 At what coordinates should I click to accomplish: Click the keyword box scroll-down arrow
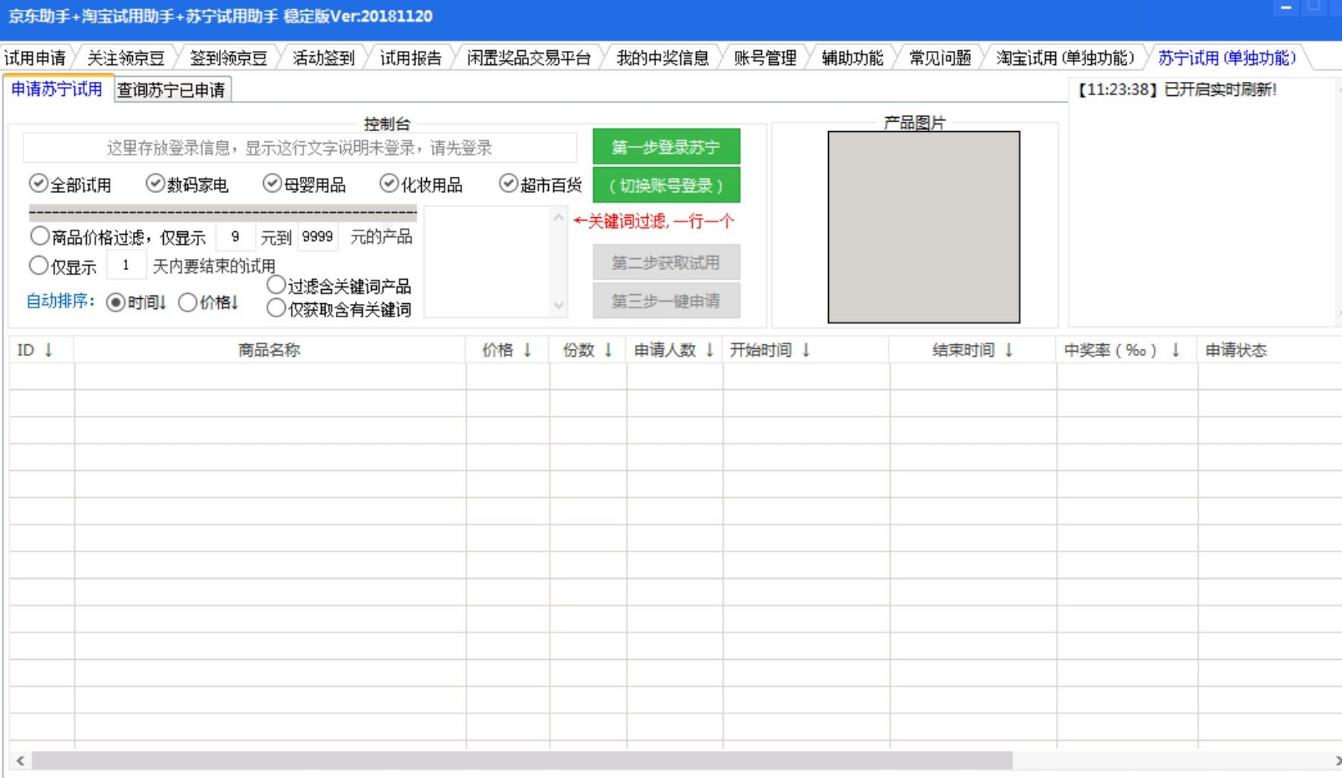[559, 306]
